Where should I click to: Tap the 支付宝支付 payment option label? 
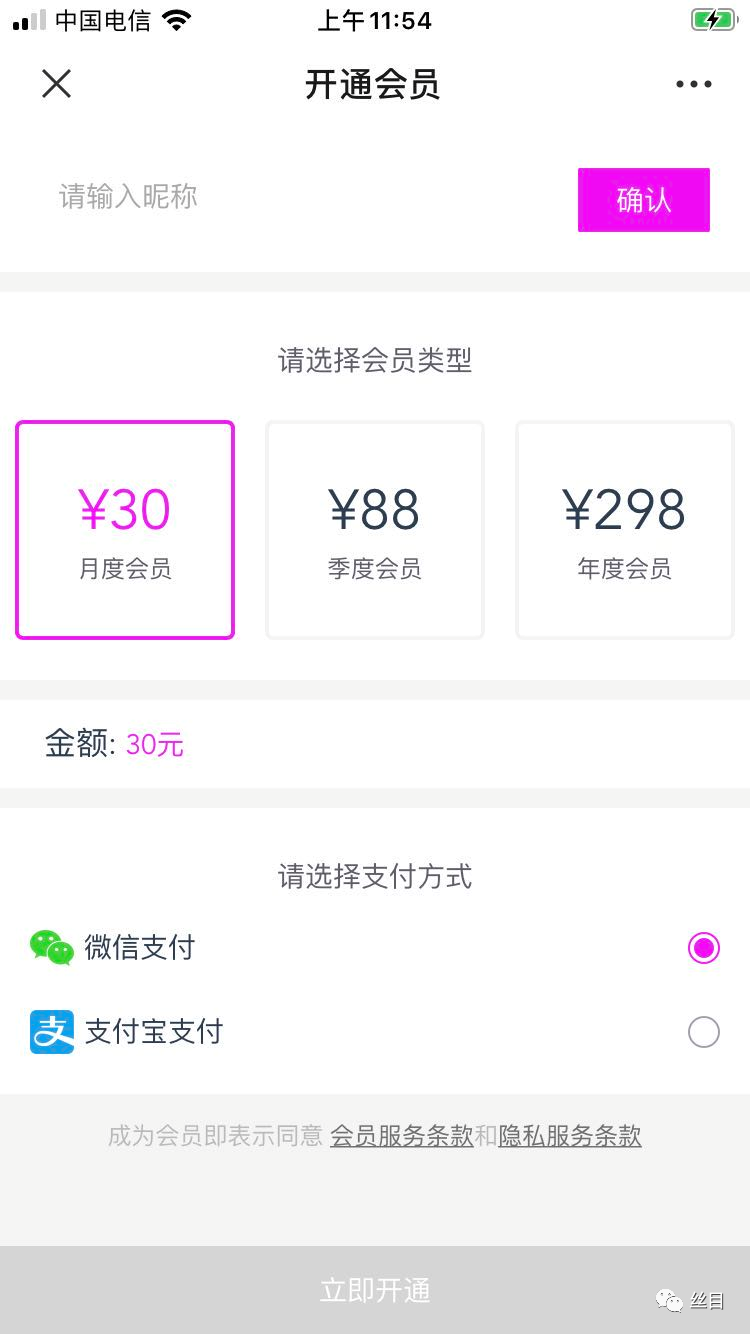coord(153,1032)
